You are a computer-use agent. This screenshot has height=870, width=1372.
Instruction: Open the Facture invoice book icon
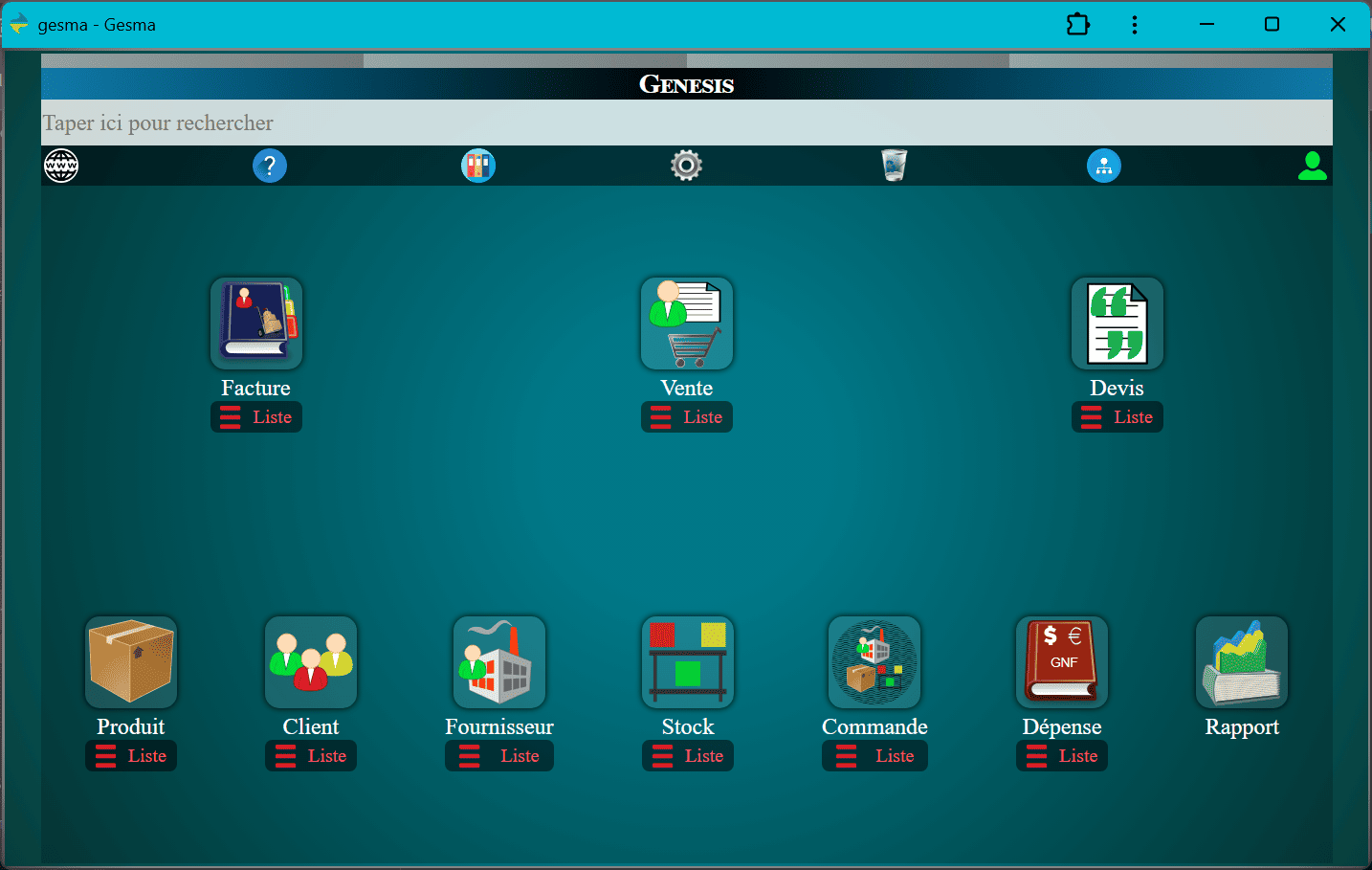click(256, 323)
